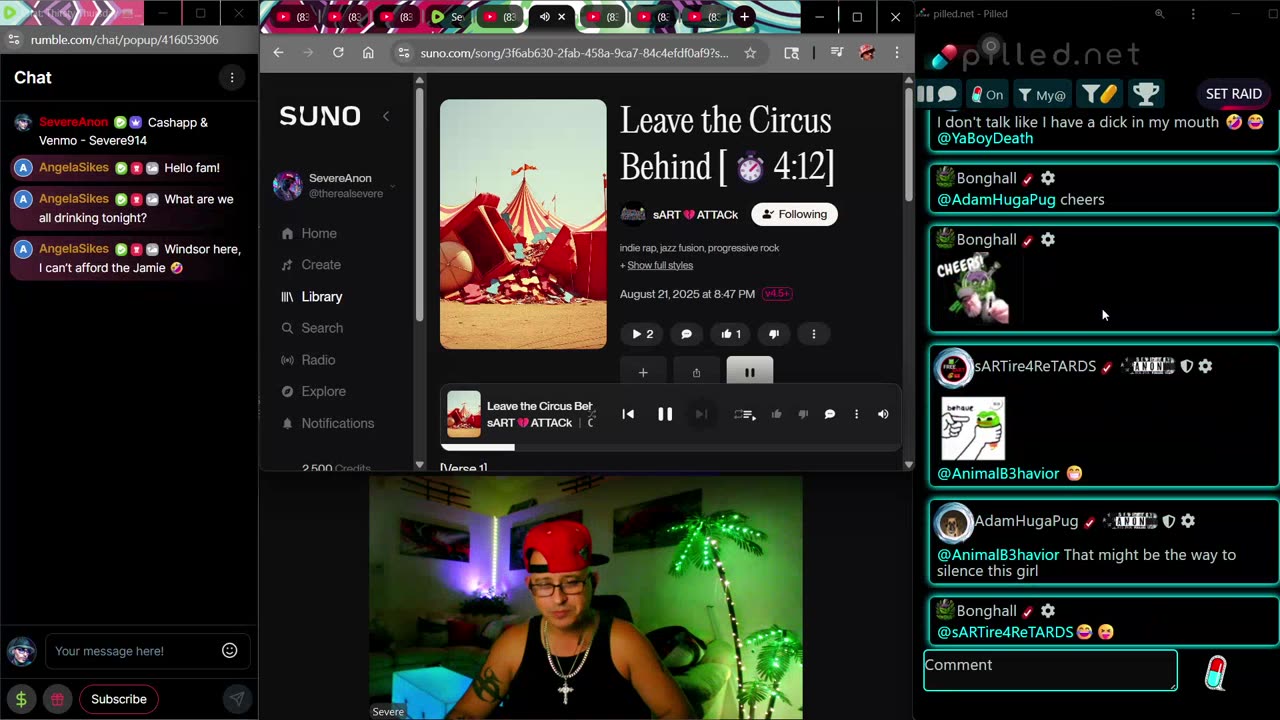The image size is (1280, 720).
Task: Reload the Suno page
Action: (x=338, y=53)
